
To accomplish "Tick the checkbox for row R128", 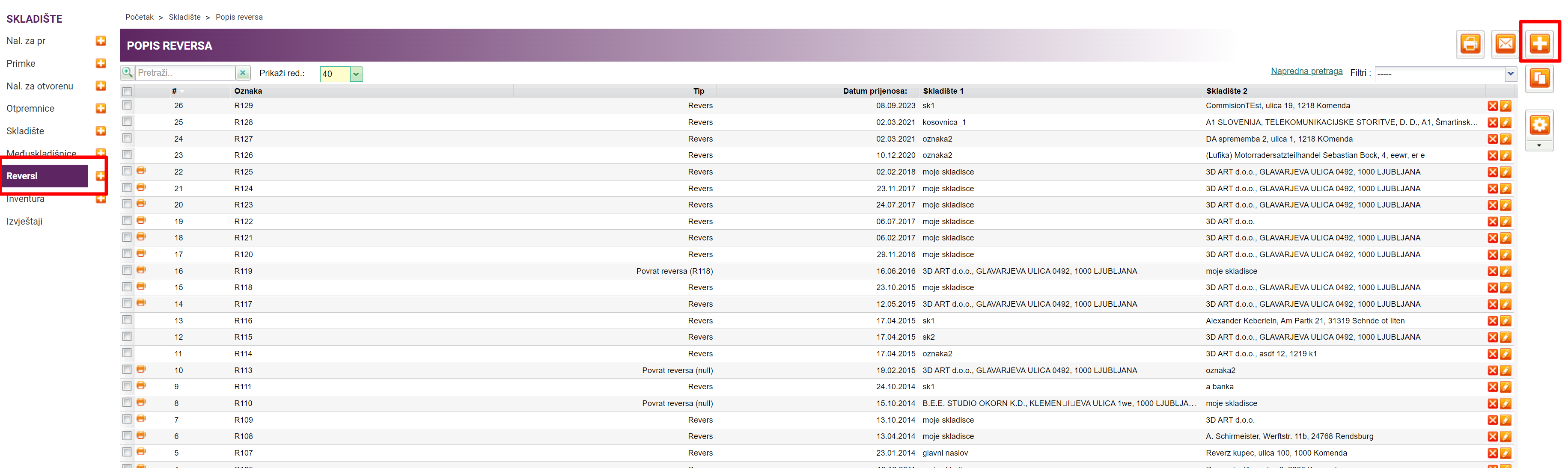I will coord(127,122).
